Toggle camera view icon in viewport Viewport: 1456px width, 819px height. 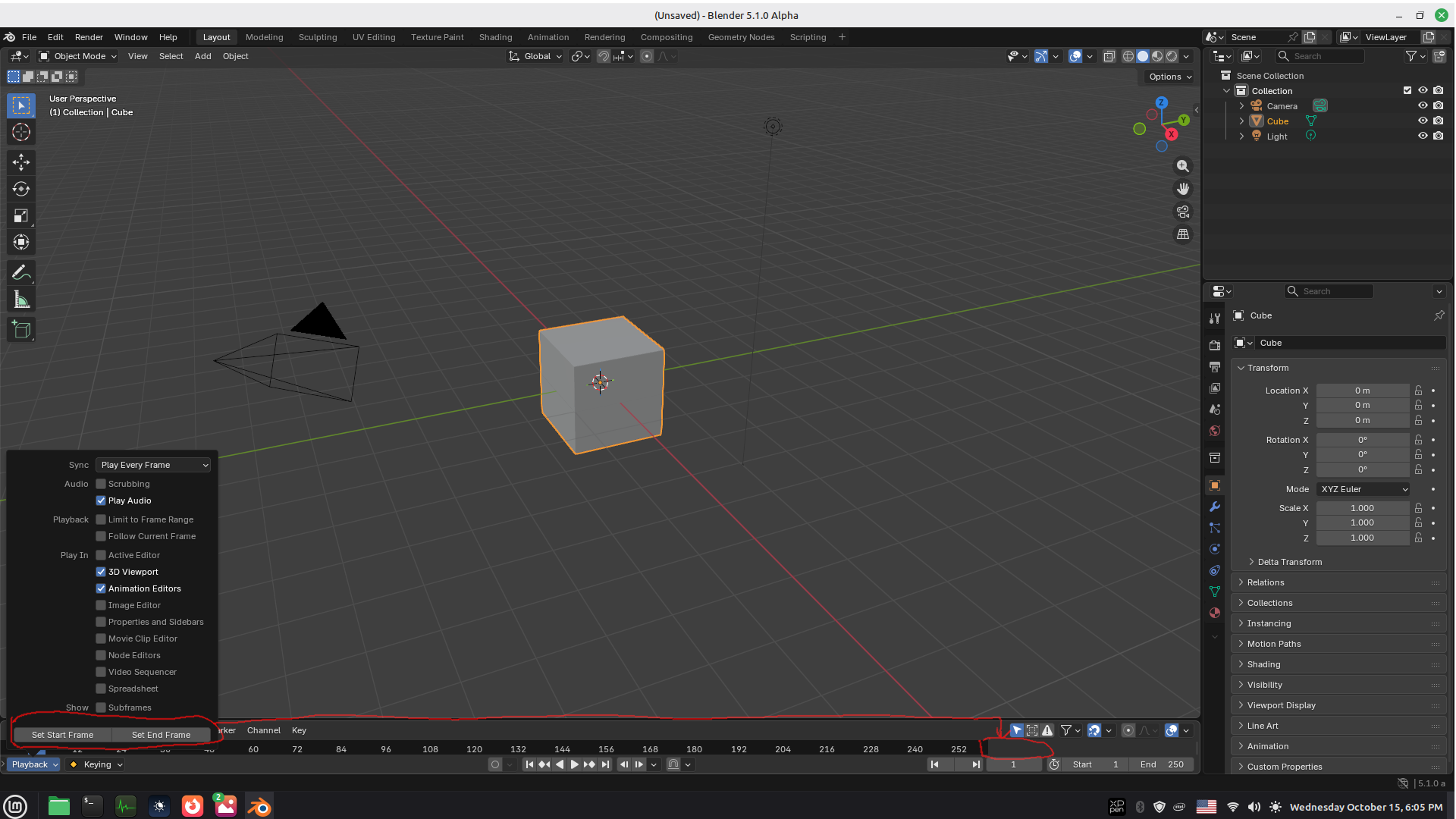coord(1183,212)
